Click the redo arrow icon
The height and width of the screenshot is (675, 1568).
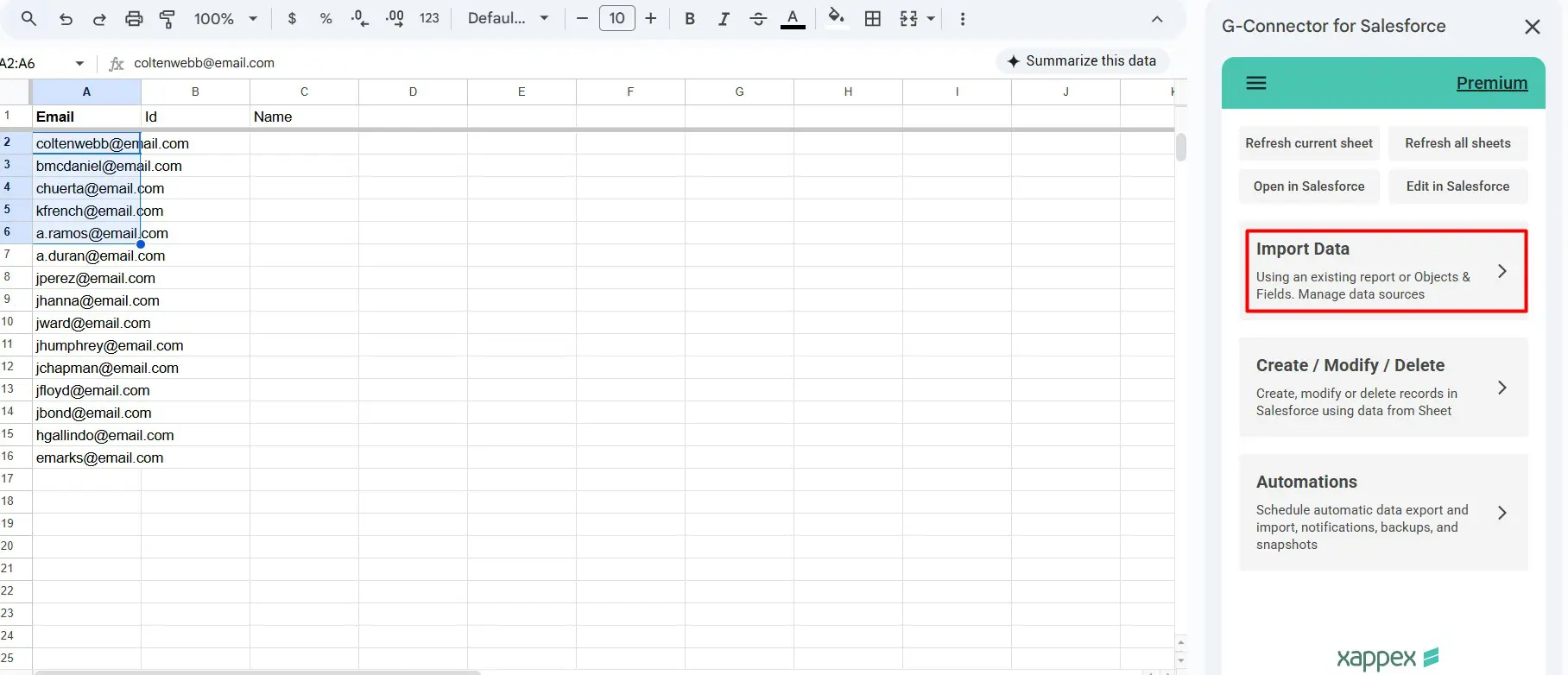tap(99, 18)
